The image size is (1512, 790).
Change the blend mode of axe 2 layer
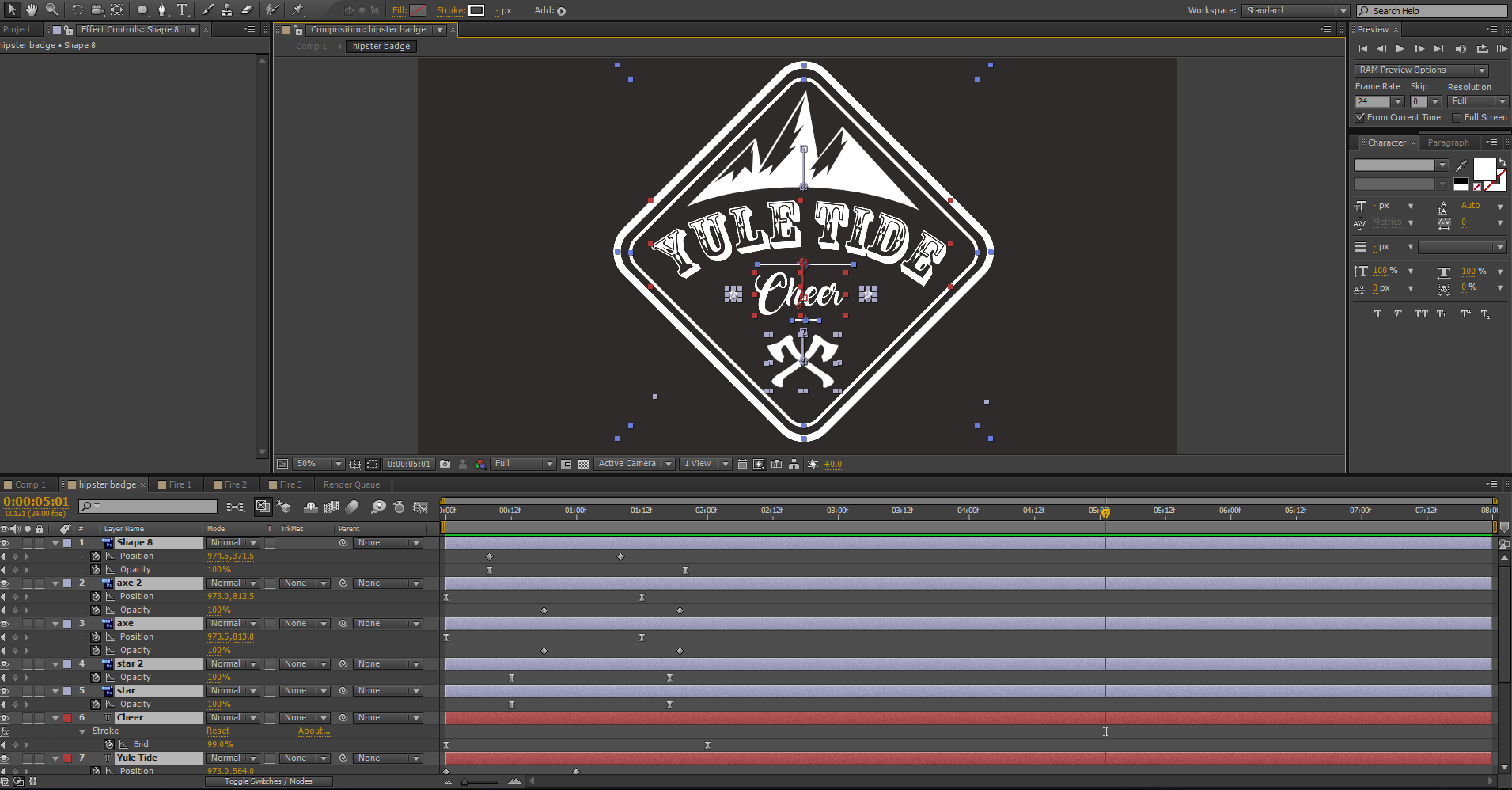232,583
